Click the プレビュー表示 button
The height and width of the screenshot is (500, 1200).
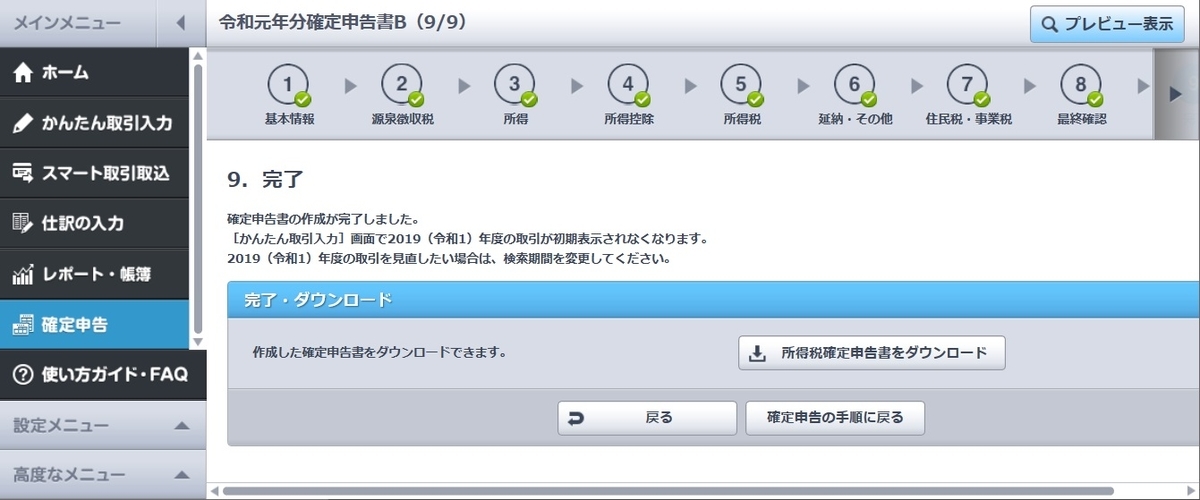1107,24
